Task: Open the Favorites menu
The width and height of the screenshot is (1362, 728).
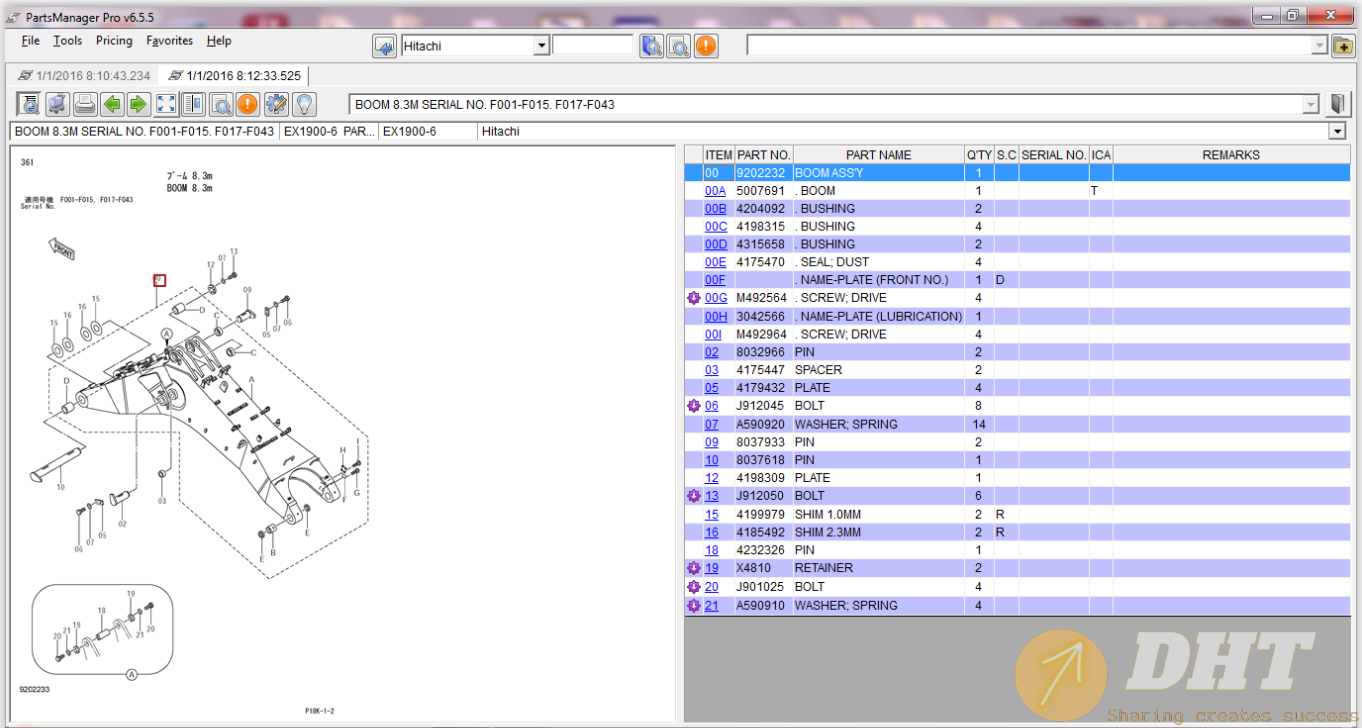Action: pyautogui.click(x=170, y=41)
